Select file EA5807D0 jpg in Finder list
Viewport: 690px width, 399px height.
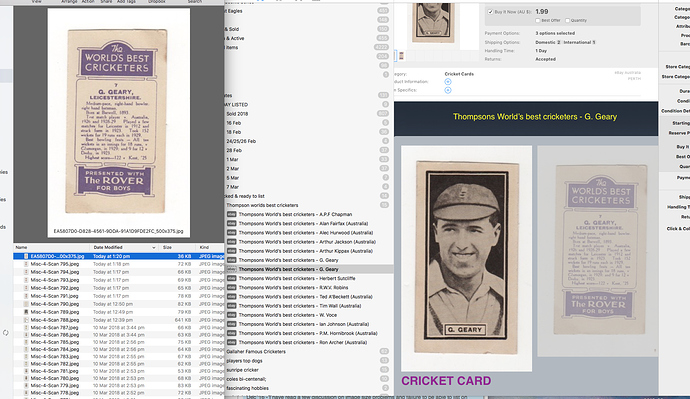pos(119,256)
